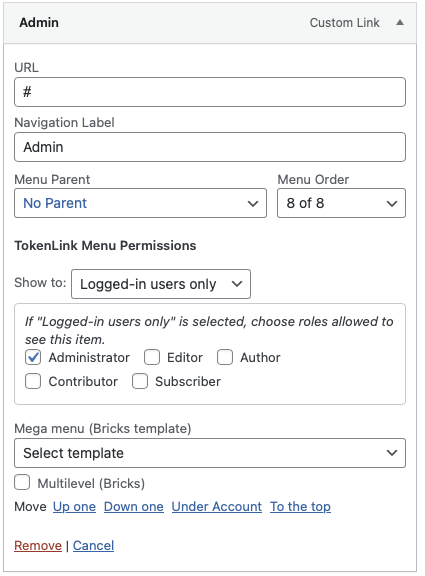The width and height of the screenshot is (425, 576).
Task: Open the Show to dropdown
Action: click(161, 284)
